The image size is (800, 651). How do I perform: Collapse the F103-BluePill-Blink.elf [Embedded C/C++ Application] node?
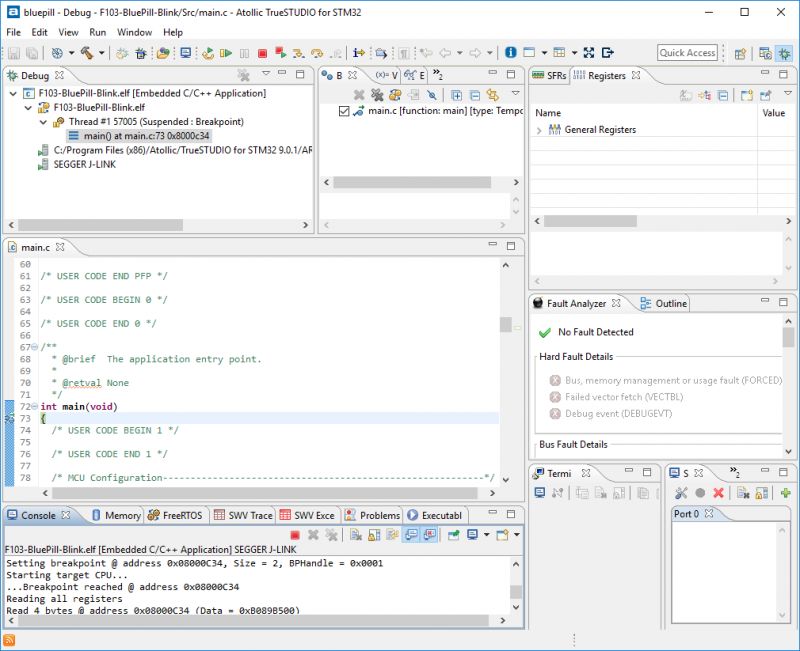[x=13, y=93]
